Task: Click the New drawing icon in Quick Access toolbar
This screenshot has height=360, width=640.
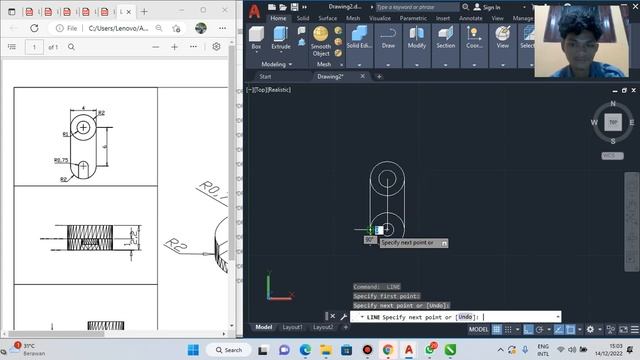Action: [272, 7]
